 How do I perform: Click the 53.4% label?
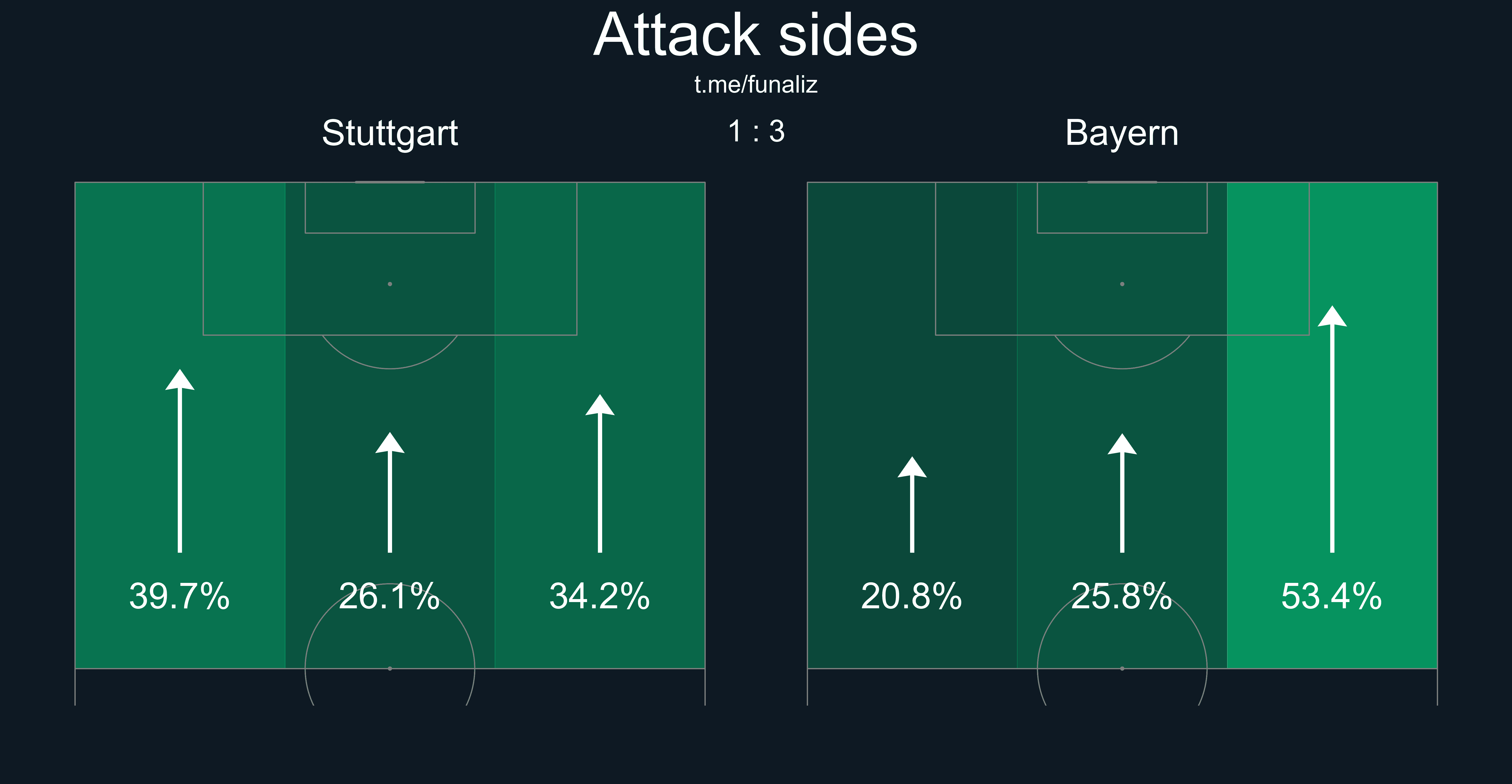[x=1332, y=596]
